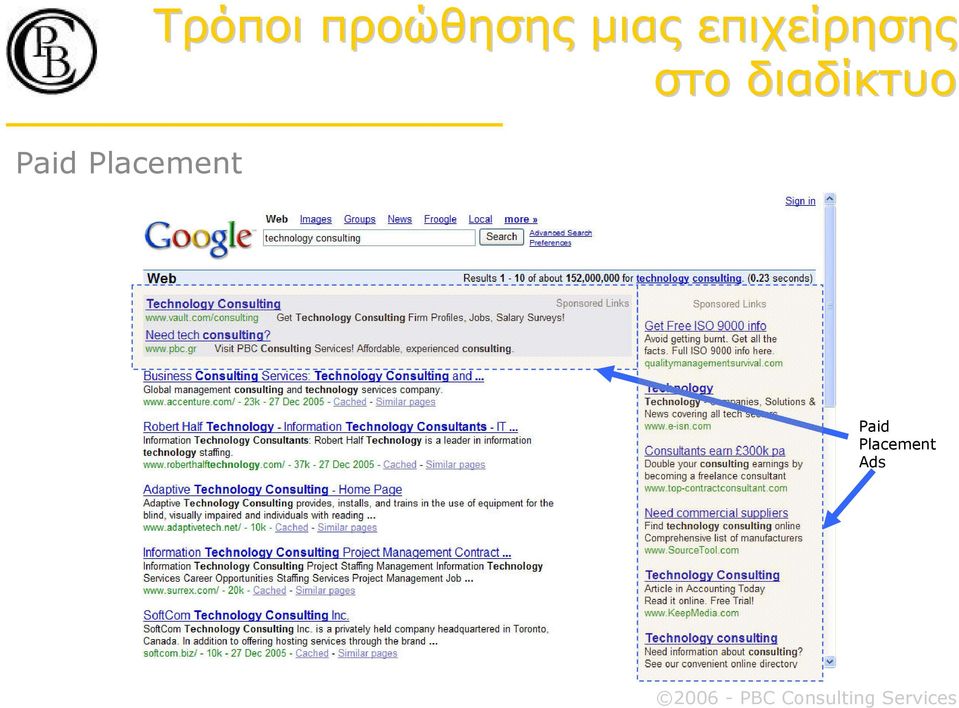Screen dimensions: 959x708
Task: Click Similar pages for adaptivetech.net result
Action: (347, 527)
